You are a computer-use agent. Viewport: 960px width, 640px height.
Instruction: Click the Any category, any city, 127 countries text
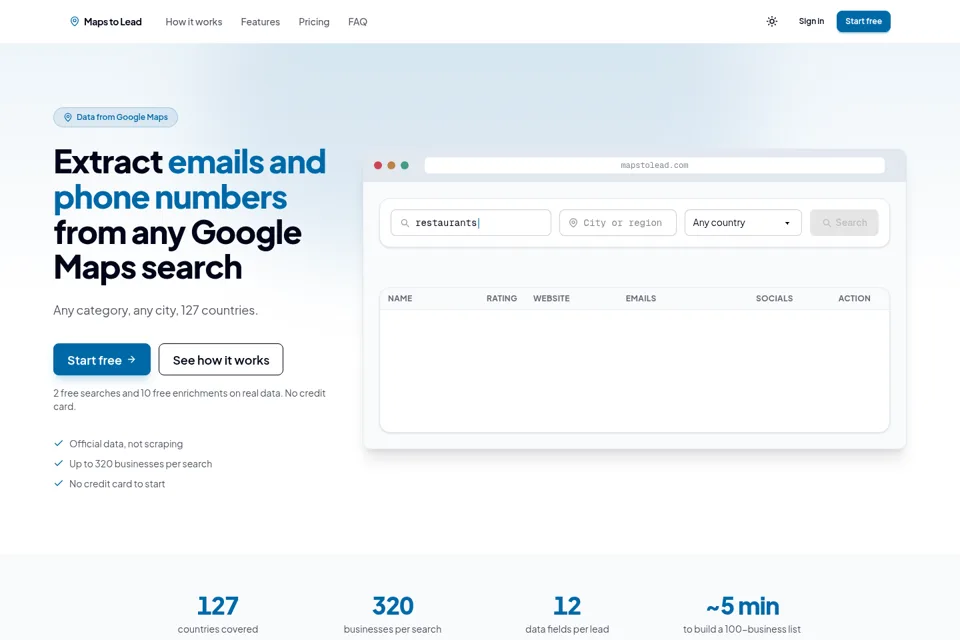click(x=156, y=311)
